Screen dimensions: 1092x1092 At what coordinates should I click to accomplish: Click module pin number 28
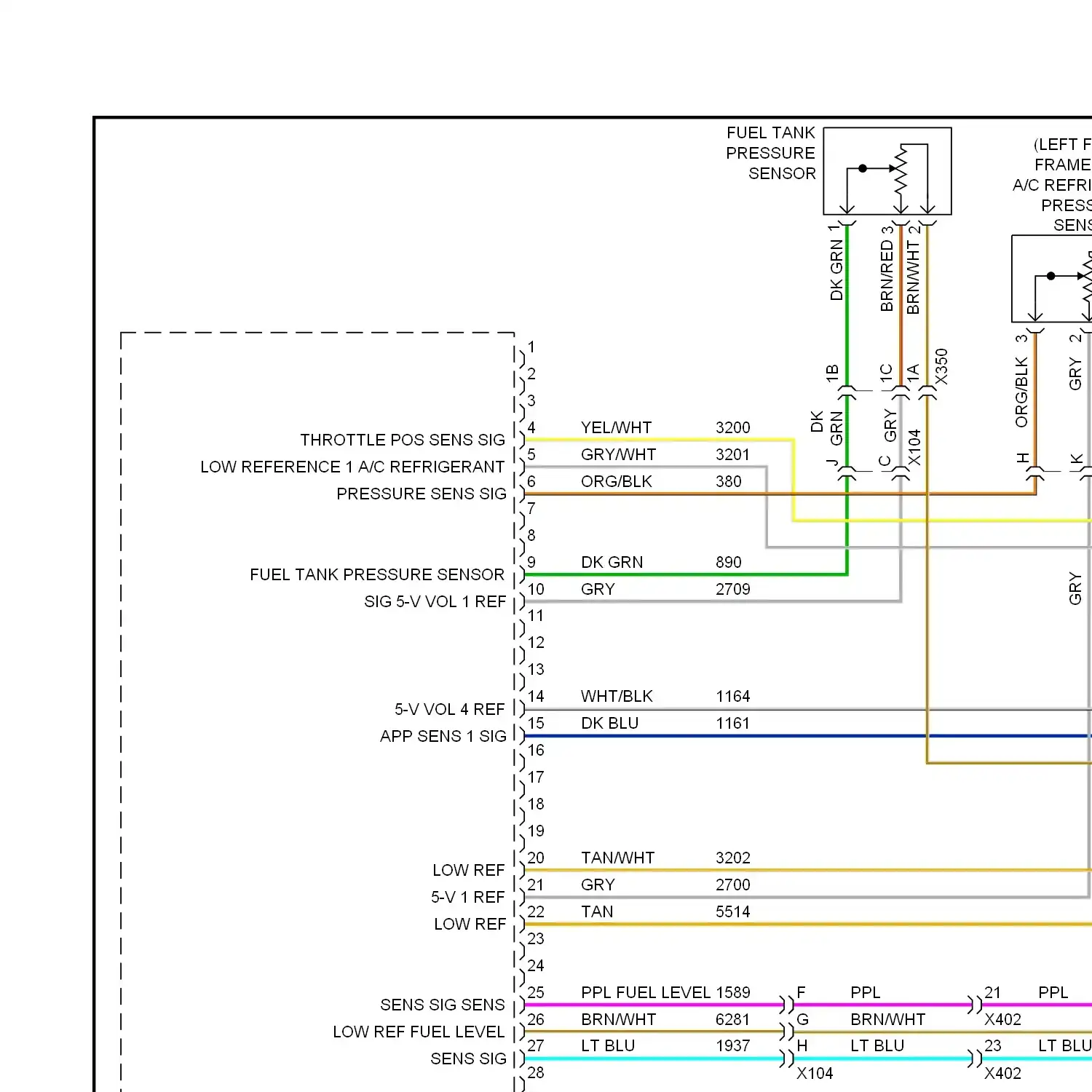point(536,1072)
